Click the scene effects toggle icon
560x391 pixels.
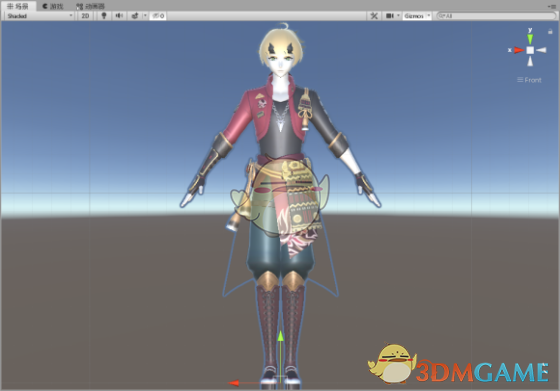pyautogui.click(x=135, y=16)
